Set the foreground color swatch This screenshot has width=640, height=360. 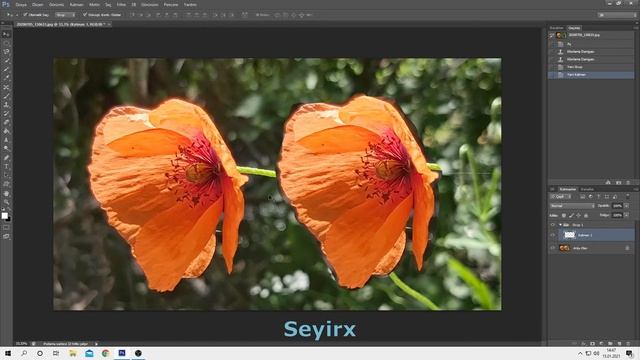(4, 216)
